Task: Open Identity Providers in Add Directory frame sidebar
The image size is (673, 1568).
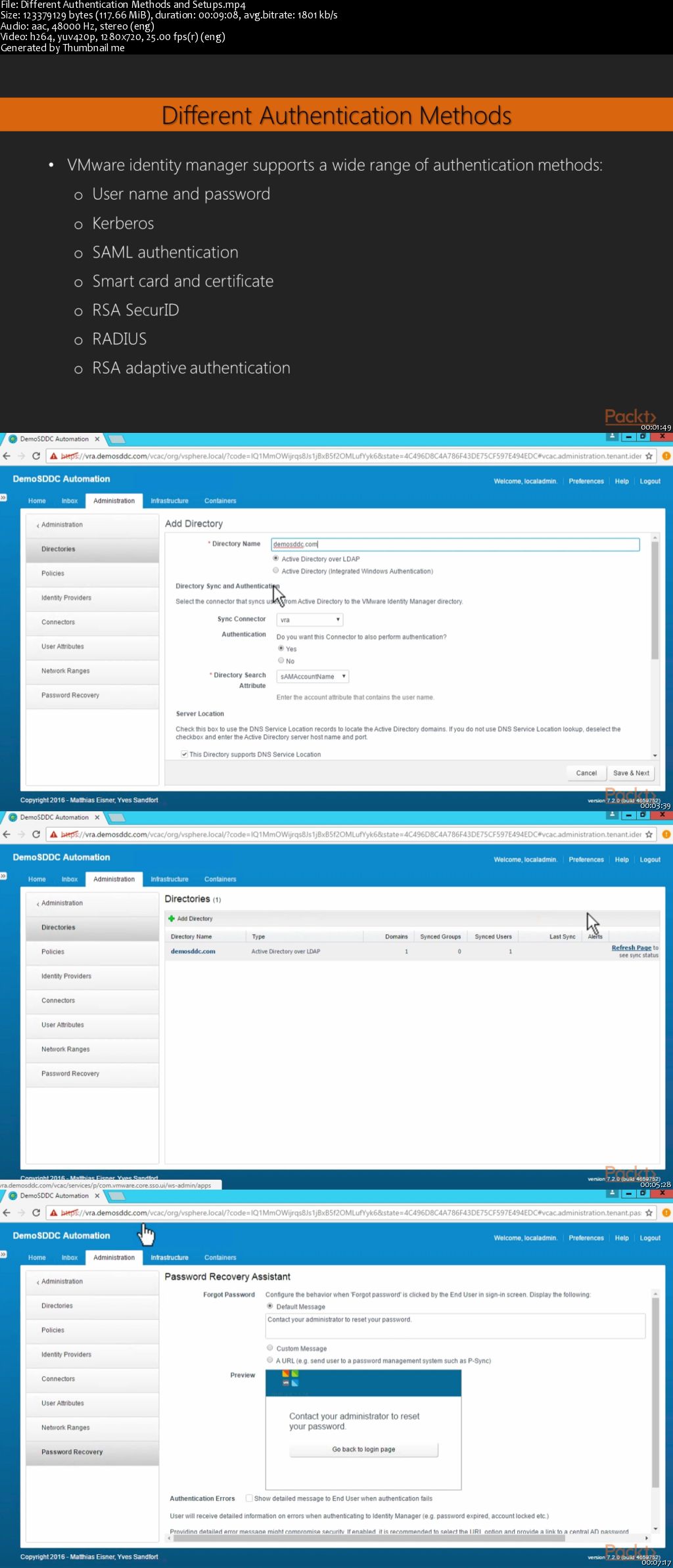Action: pos(93,598)
